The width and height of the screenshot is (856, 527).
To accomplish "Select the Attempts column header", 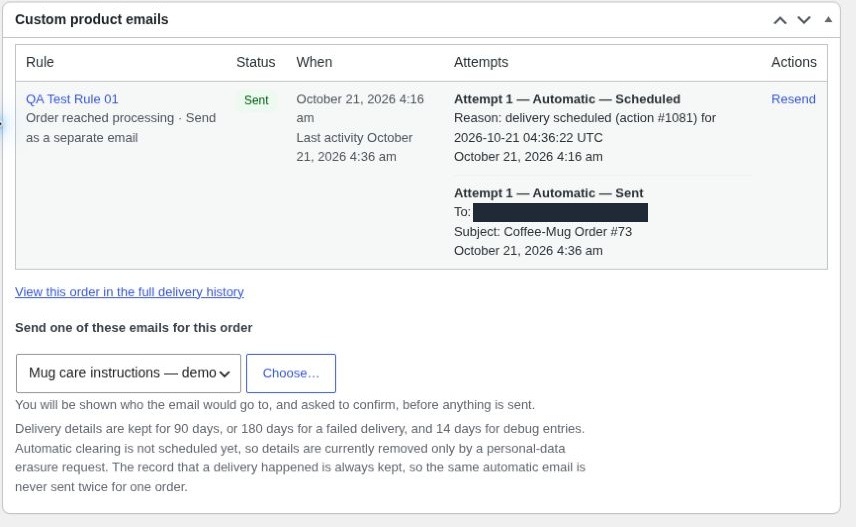I will pyautogui.click(x=481, y=62).
